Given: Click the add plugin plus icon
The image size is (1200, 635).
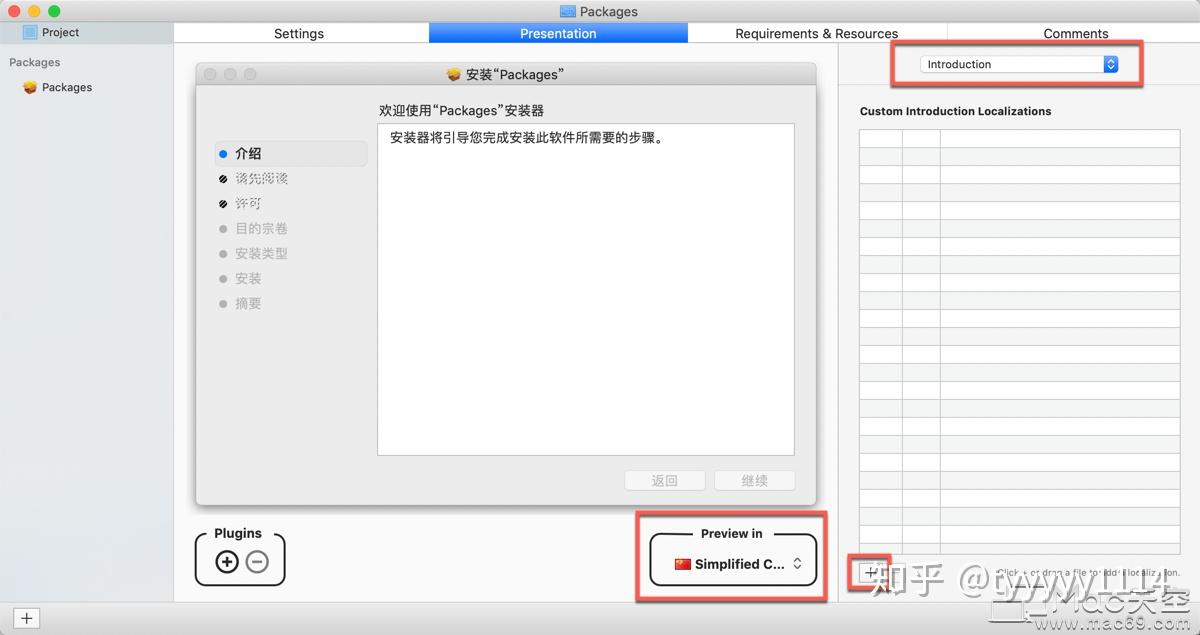Looking at the screenshot, I should (x=227, y=561).
